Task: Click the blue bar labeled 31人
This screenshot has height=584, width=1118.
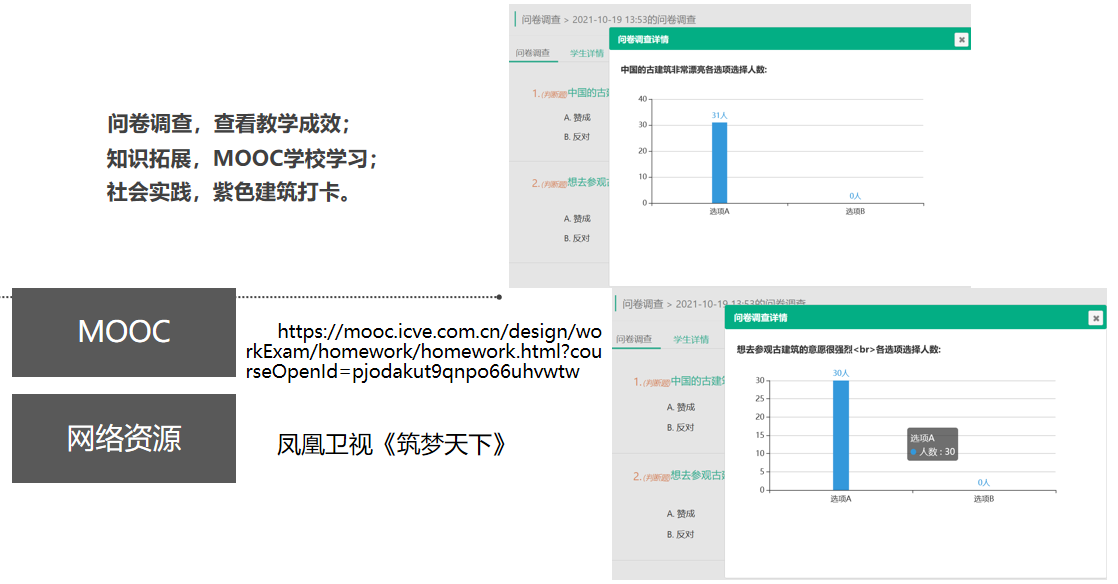Action: click(x=719, y=162)
